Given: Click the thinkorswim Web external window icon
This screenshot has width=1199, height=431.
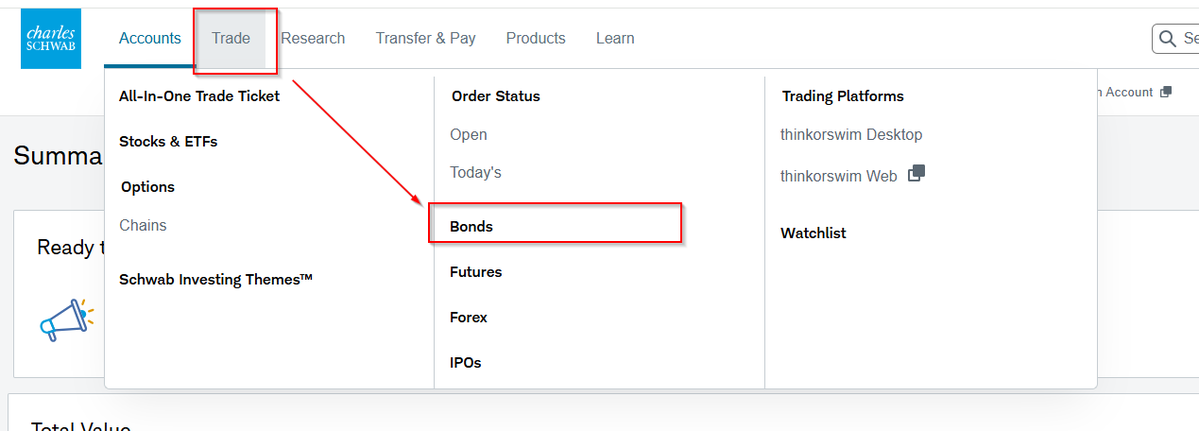Looking at the screenshot, I should (916, 173).
